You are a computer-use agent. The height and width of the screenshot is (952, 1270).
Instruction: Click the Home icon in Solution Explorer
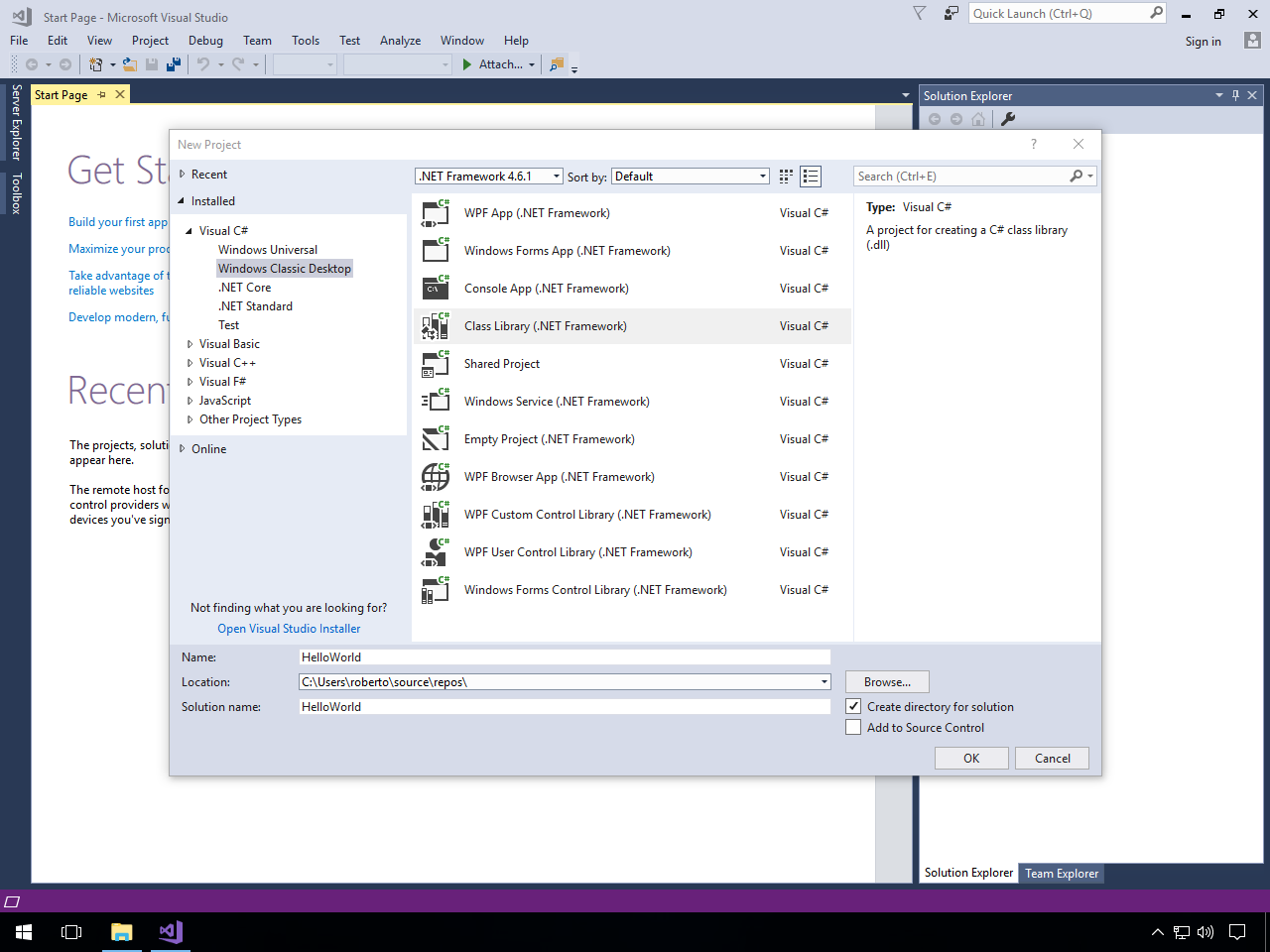pos(978,119)
